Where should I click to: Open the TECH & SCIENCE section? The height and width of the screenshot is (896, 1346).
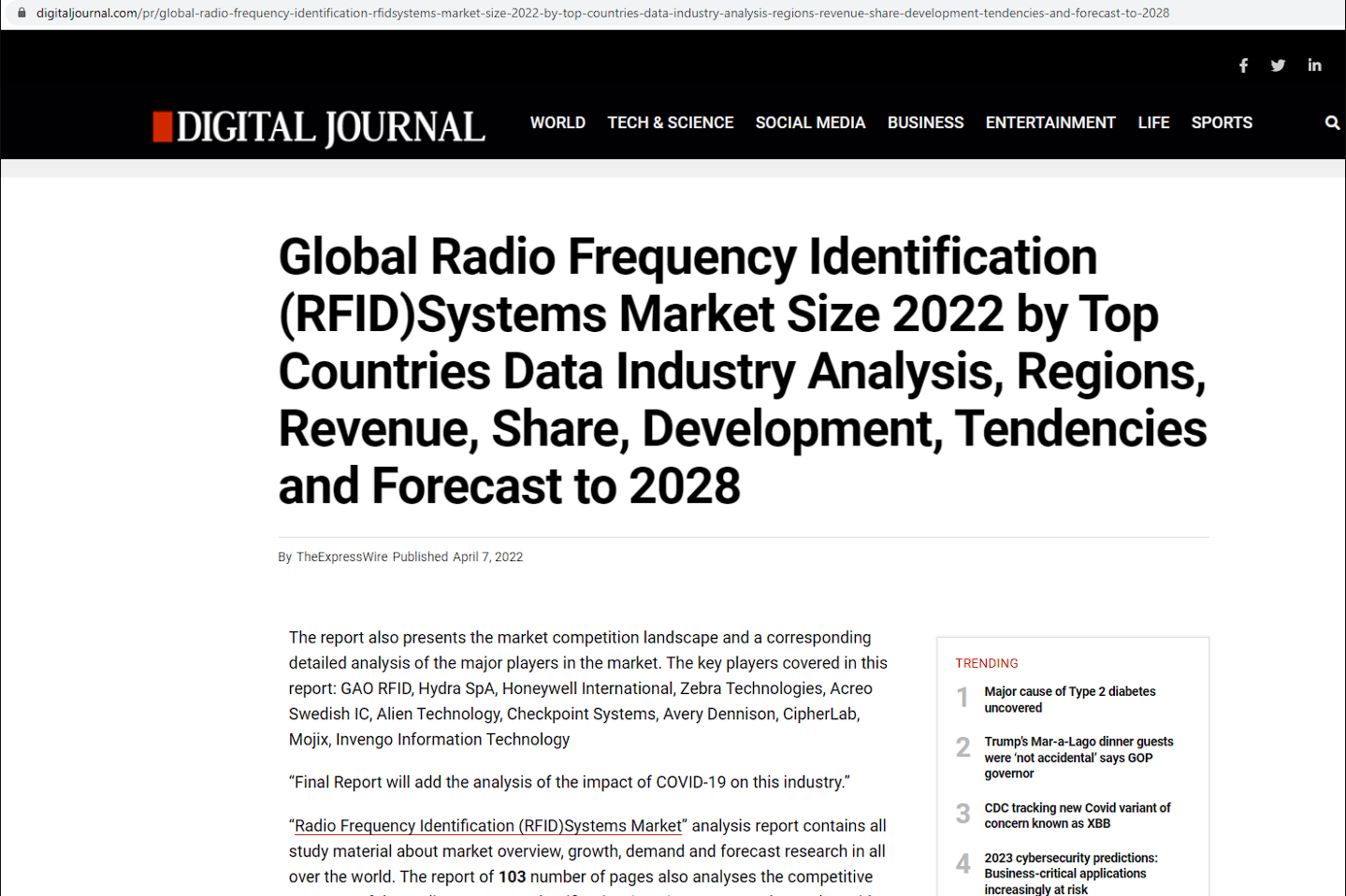[671, 123]
